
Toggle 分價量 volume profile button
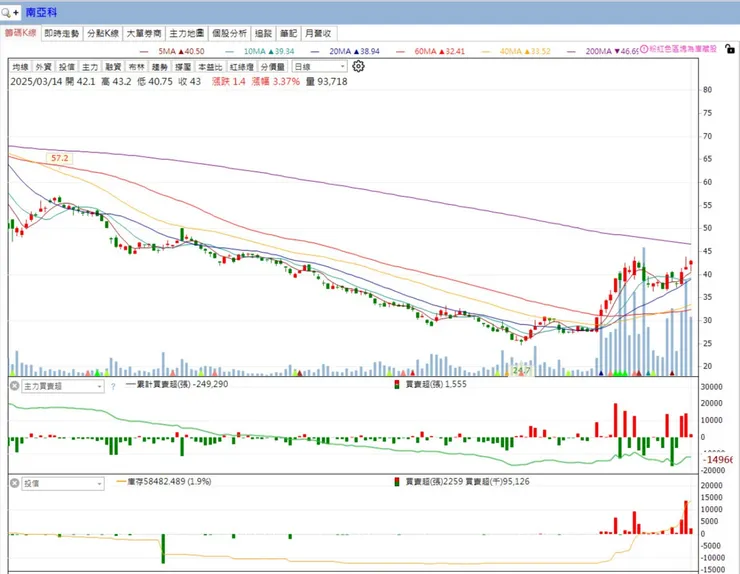coord(273,67)
